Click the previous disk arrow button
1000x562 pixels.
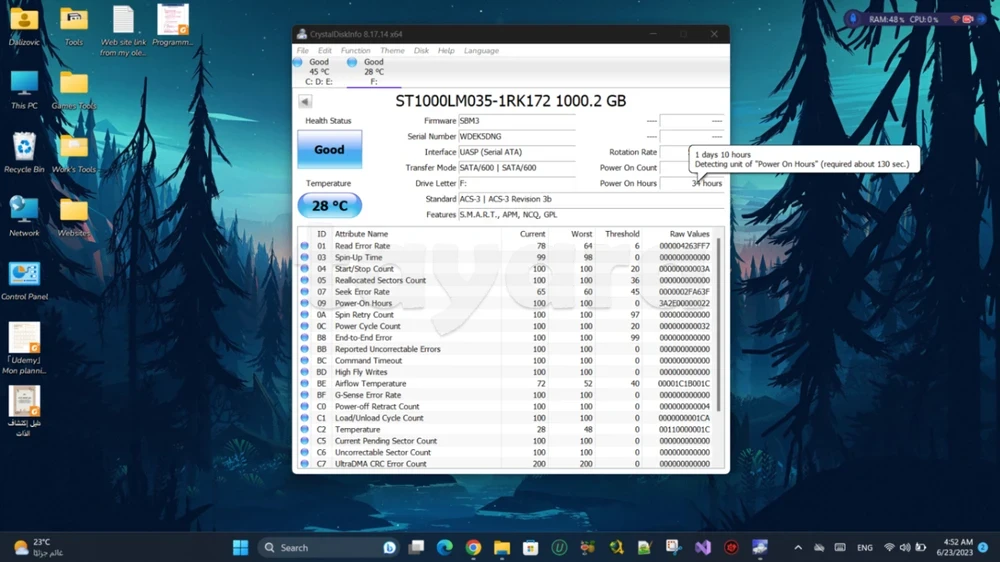[x=305, y=101]
